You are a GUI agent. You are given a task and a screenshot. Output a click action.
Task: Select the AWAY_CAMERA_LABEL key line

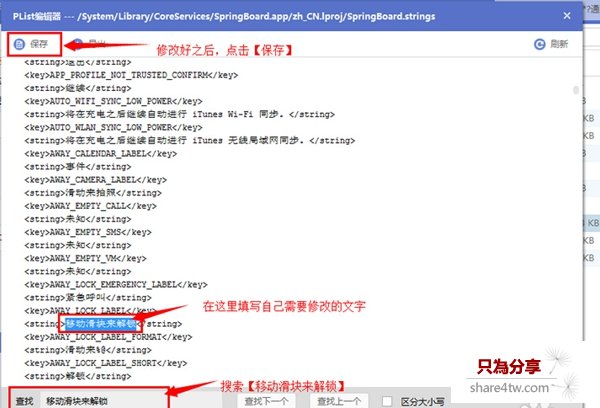coord(96,180)
